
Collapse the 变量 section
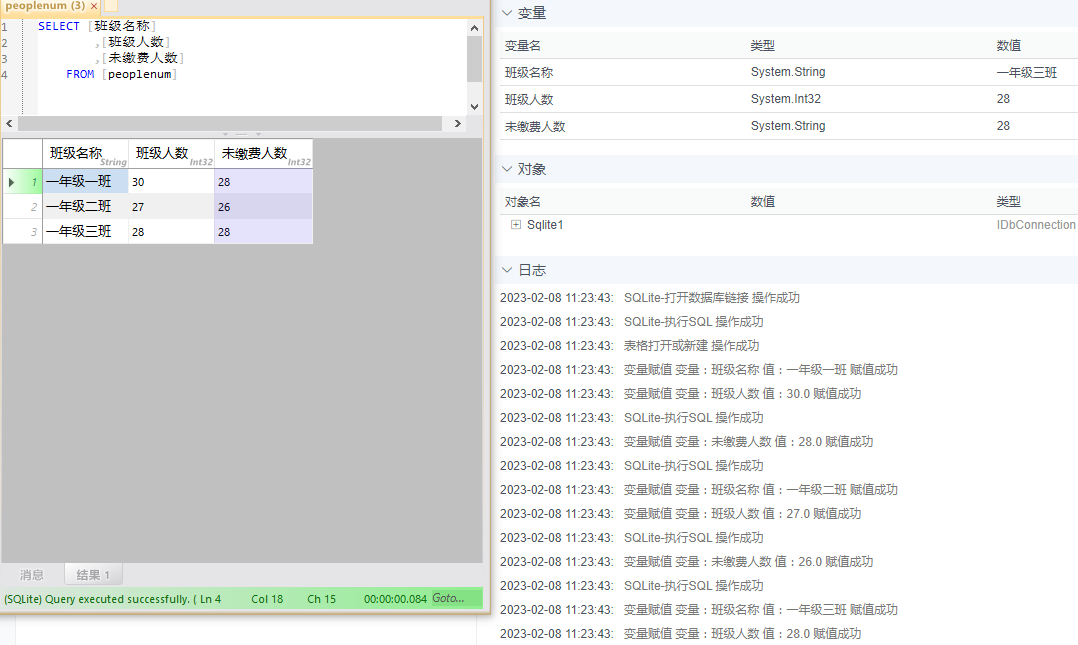507,13
